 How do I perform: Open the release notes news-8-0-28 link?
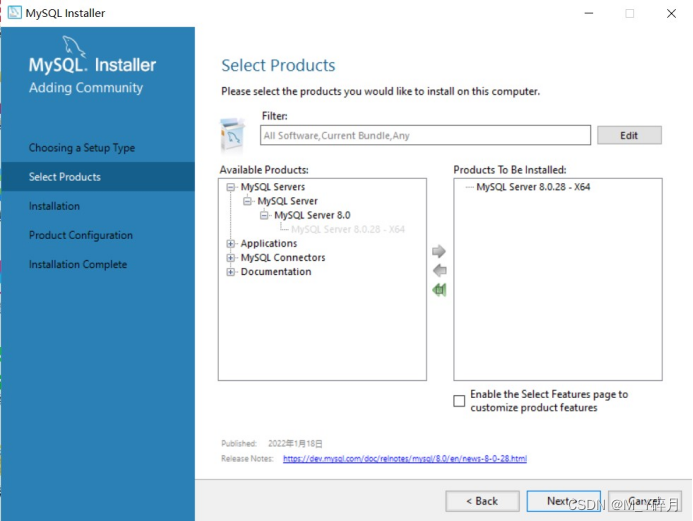404,459
